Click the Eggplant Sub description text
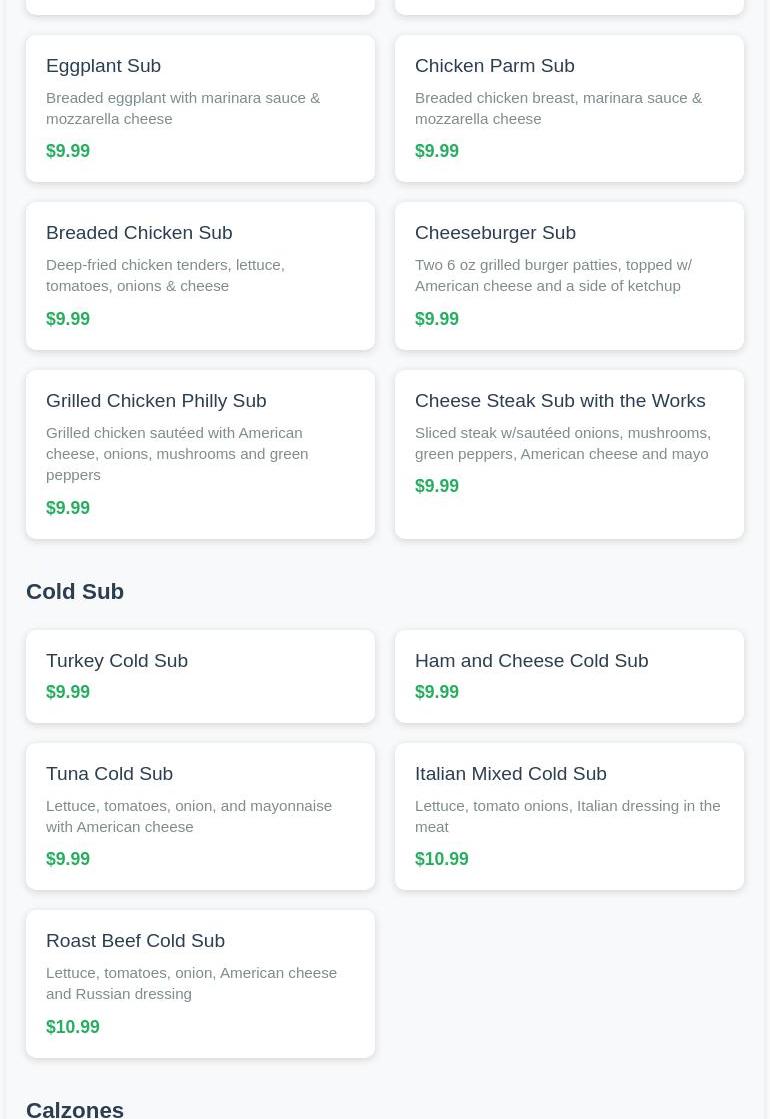This screenshot has width=770, height=1119. (x=183, y=108)
